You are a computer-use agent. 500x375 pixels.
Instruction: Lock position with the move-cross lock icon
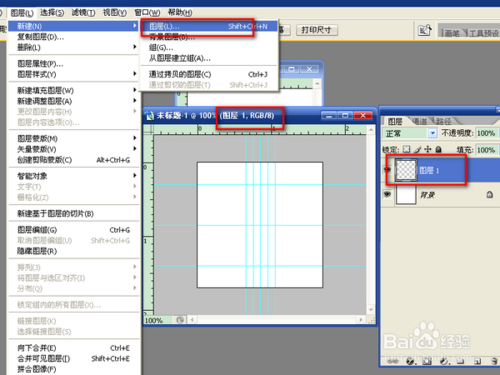pos(428,150)
